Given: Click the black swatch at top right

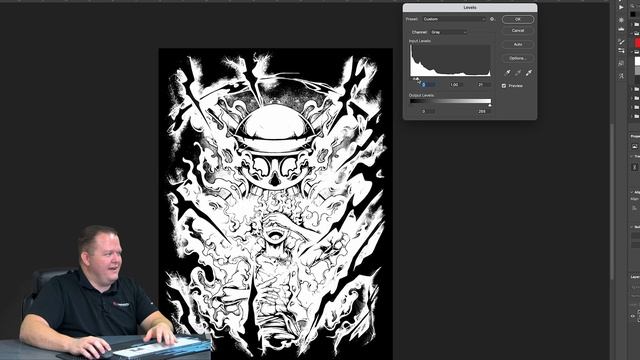Looking at the screenshot, I should tap(633, 14).
